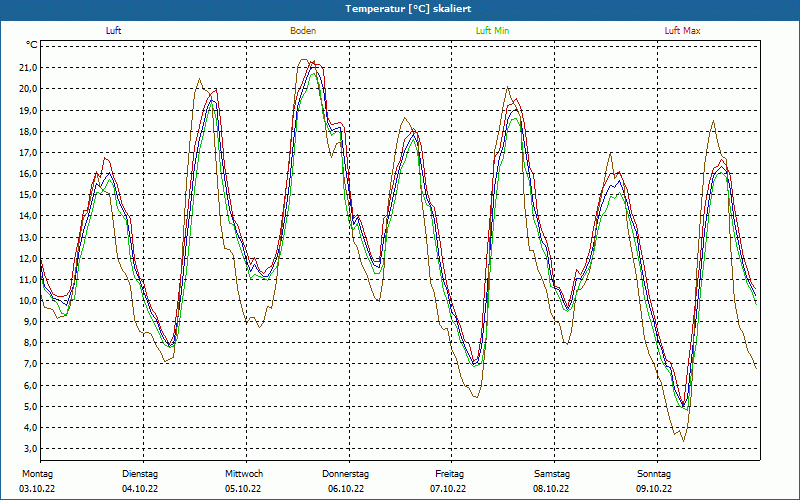The height and width of the screenshot is (500, 800).
Task: Click the Donnerstag day label
Action: [345, 474]
